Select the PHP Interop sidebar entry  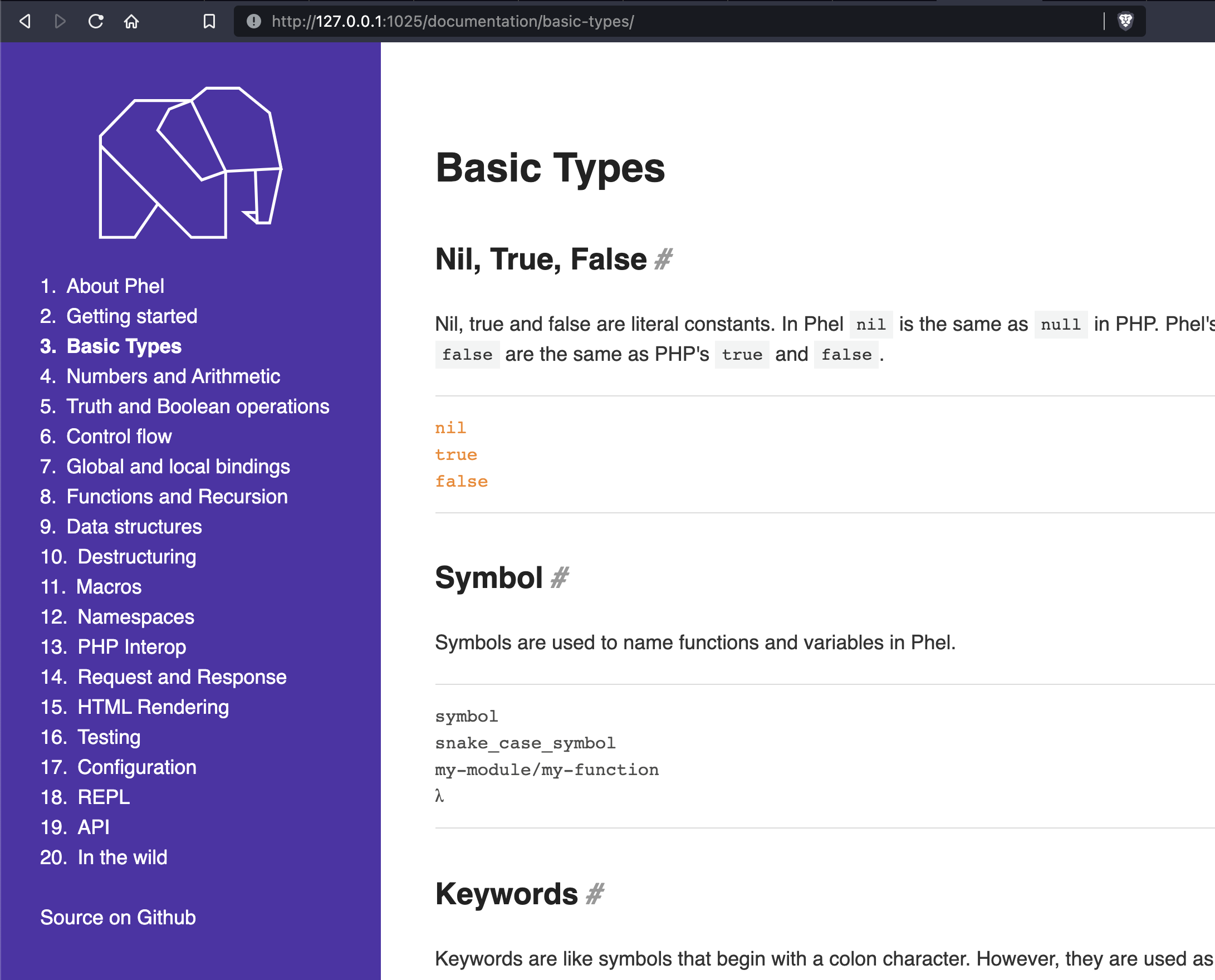(131, 647)
